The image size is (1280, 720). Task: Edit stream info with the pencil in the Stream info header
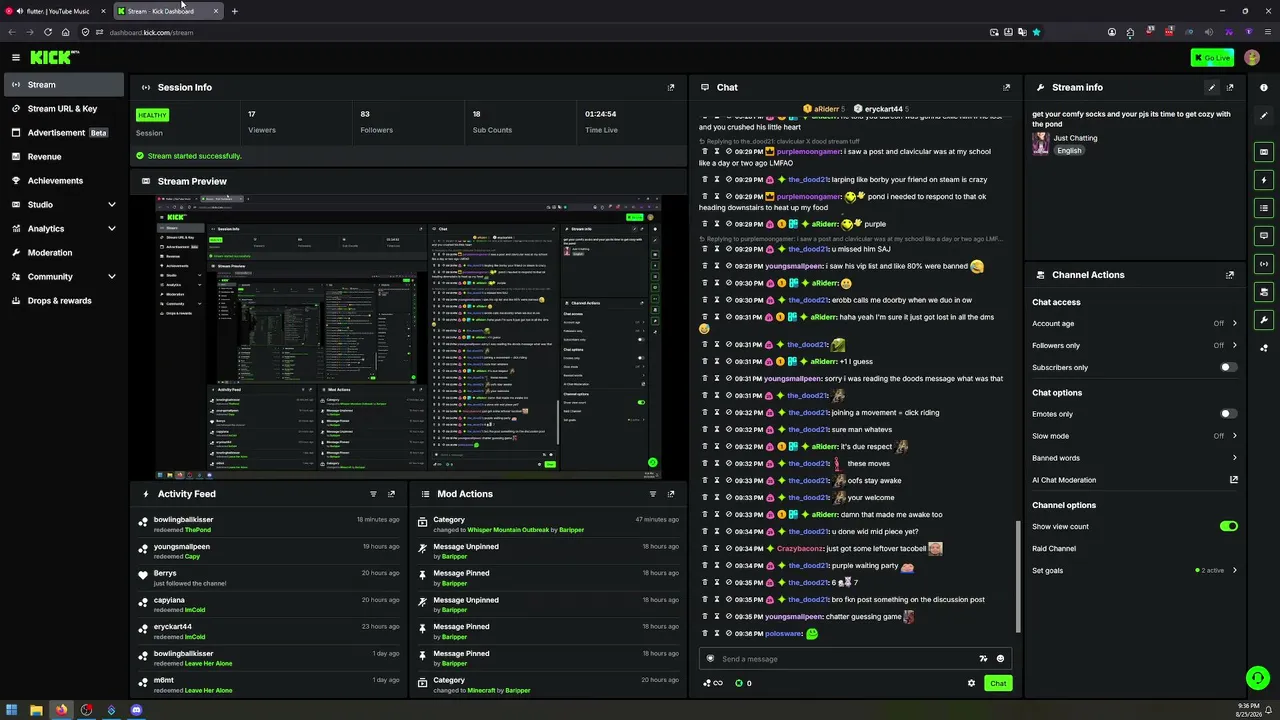coord(1212,87)
